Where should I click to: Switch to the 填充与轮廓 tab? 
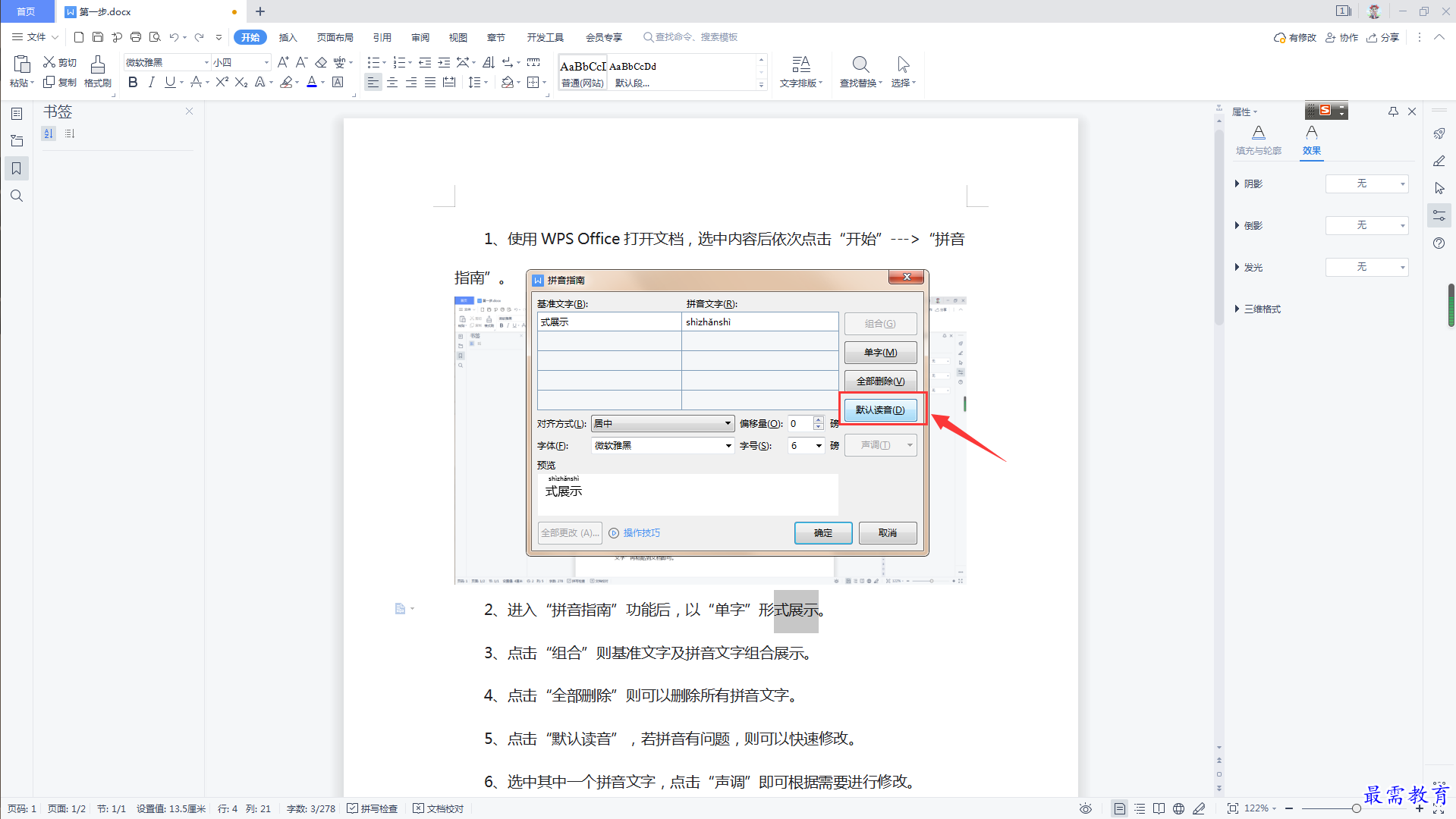(1259, 141)
